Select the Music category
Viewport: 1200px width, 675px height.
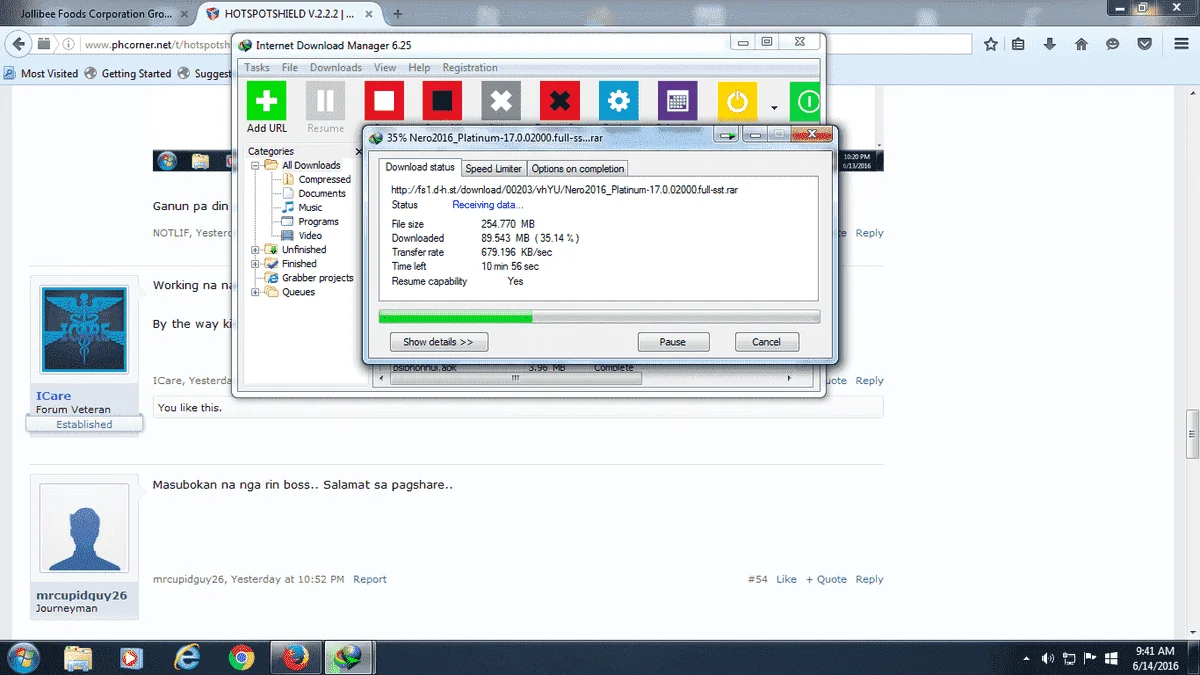tap(310, 208)
